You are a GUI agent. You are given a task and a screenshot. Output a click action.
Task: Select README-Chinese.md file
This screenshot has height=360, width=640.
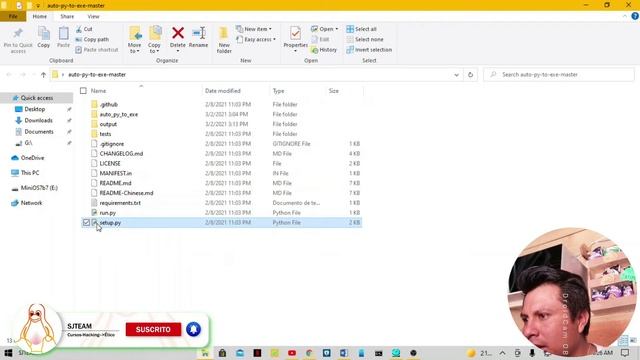point(126,193)
